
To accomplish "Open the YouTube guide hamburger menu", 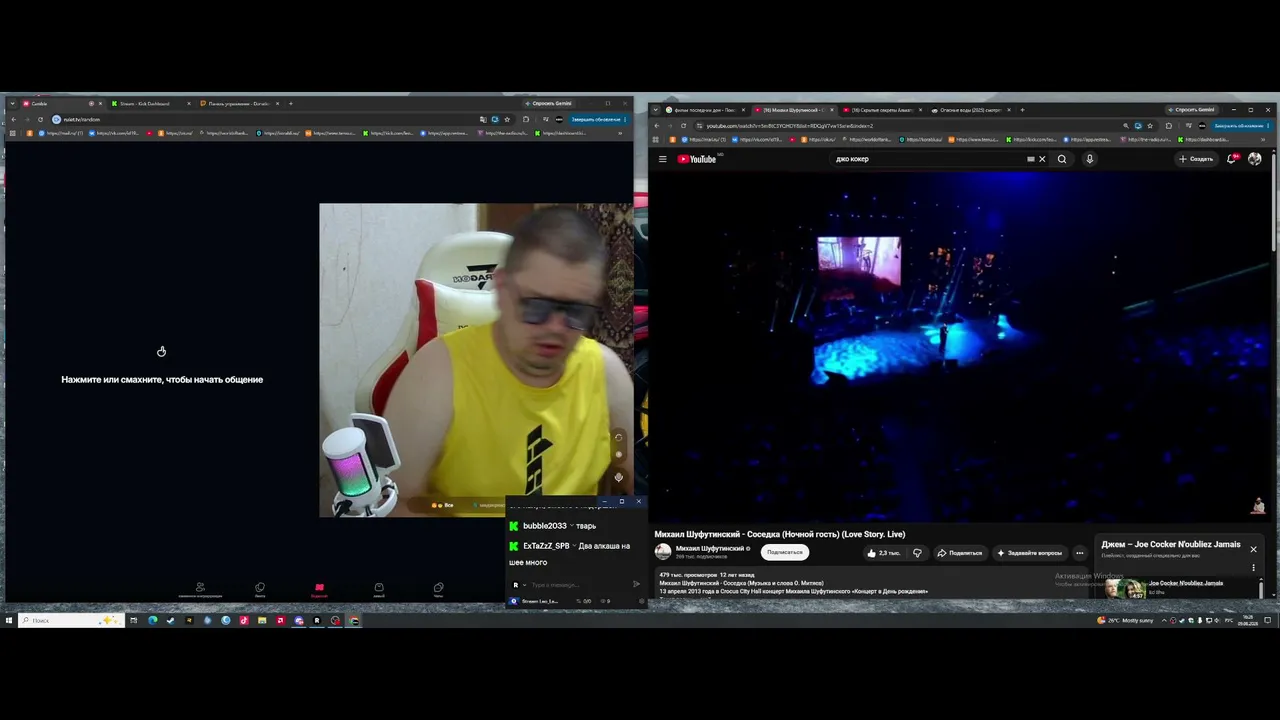I will coord(662,159).
